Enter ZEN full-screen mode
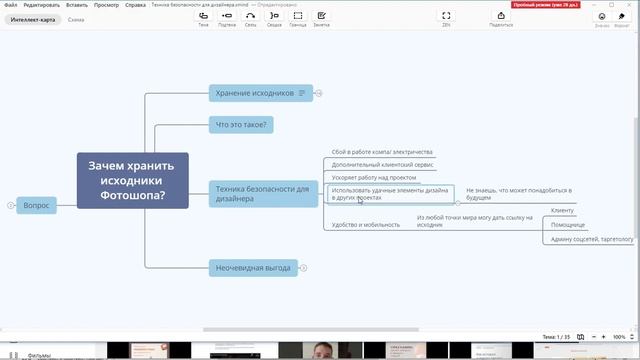The height and width of the screenshot is (360, 640). click(446, 16)
